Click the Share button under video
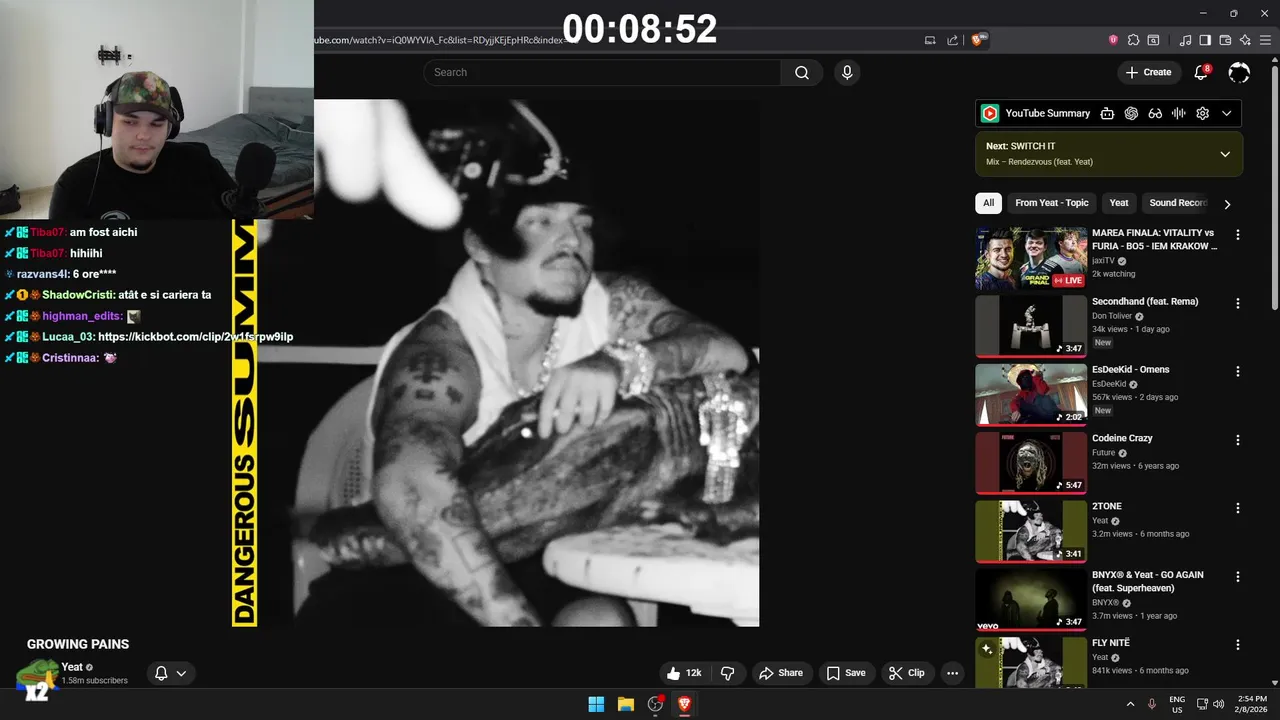The height and width of the screenshot is (720, 1280). (781, 673)
